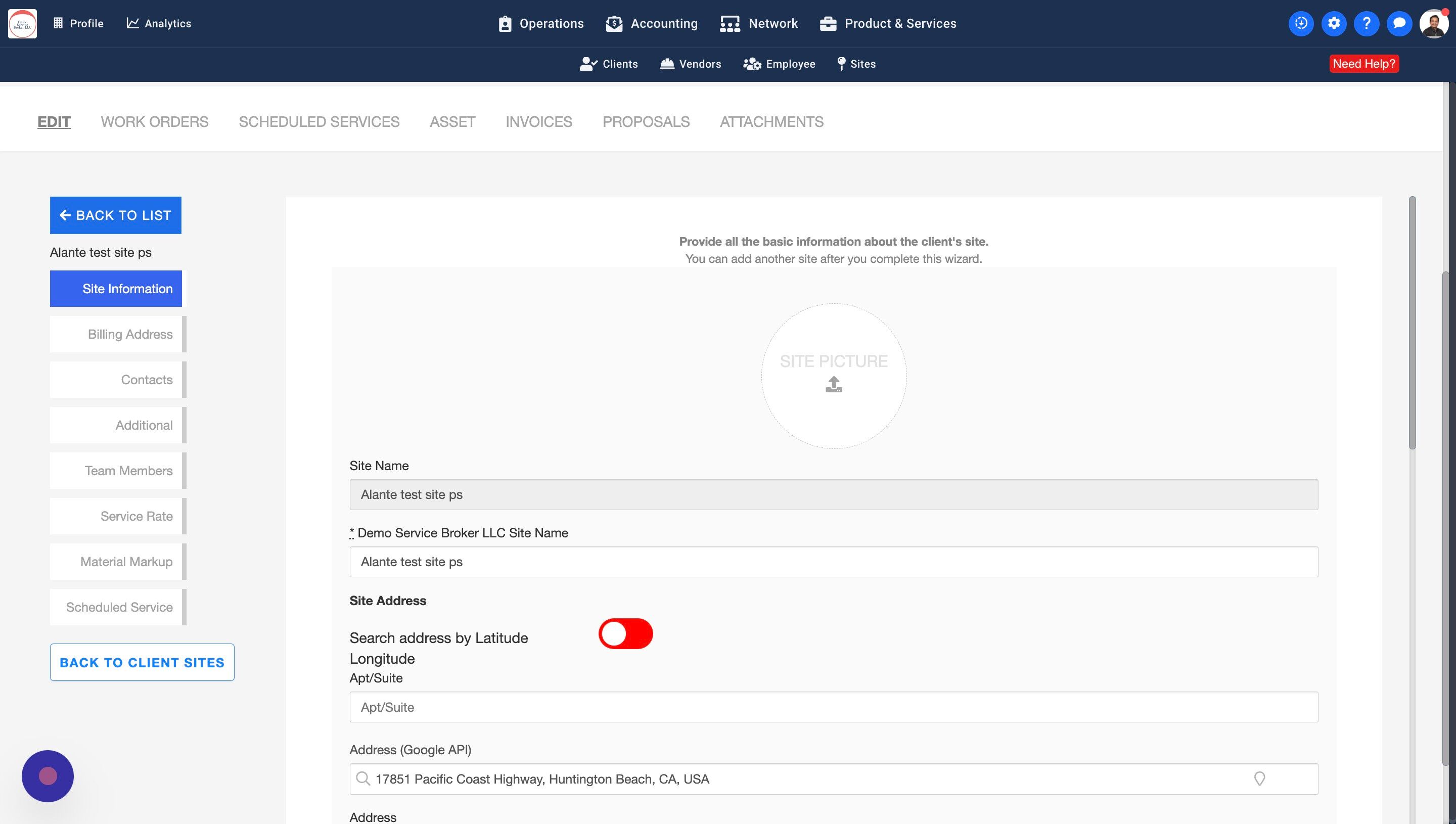Switch to the ATTACHMENTS tab

pyautogui.click(x=771, y=122)
